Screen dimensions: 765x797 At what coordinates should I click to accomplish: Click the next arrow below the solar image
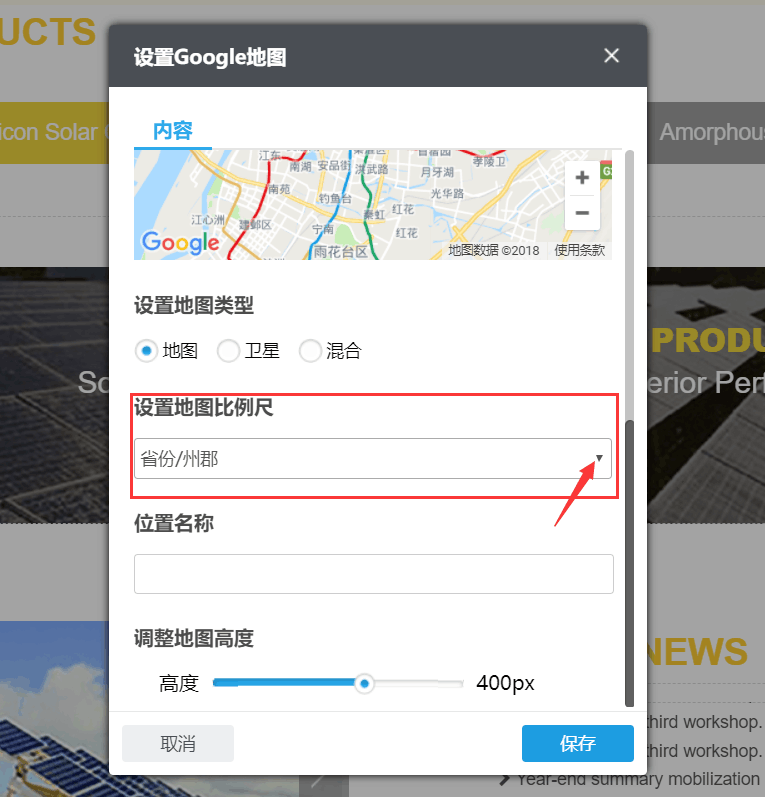[318, 781]
